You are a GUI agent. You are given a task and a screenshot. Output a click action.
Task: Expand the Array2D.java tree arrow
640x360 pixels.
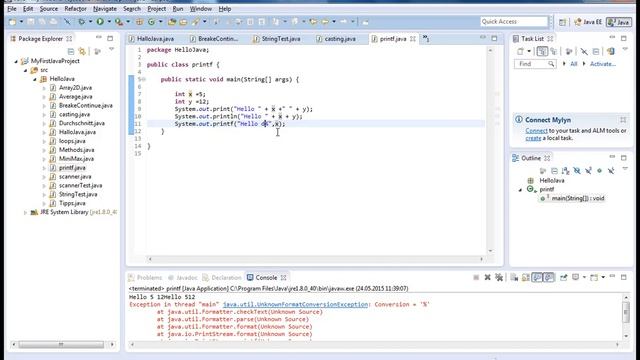[44, 88]
